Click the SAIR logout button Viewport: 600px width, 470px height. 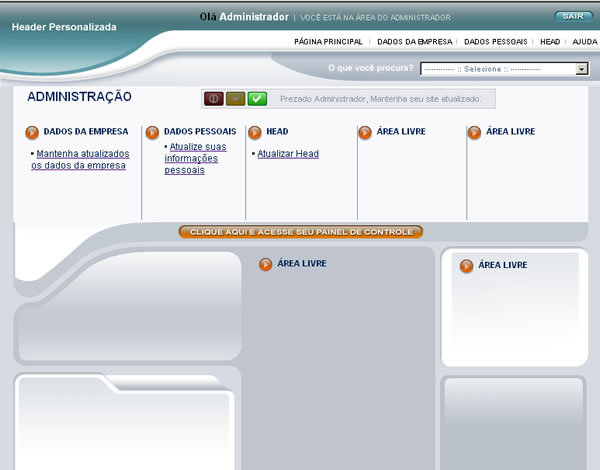coord(573,16)
